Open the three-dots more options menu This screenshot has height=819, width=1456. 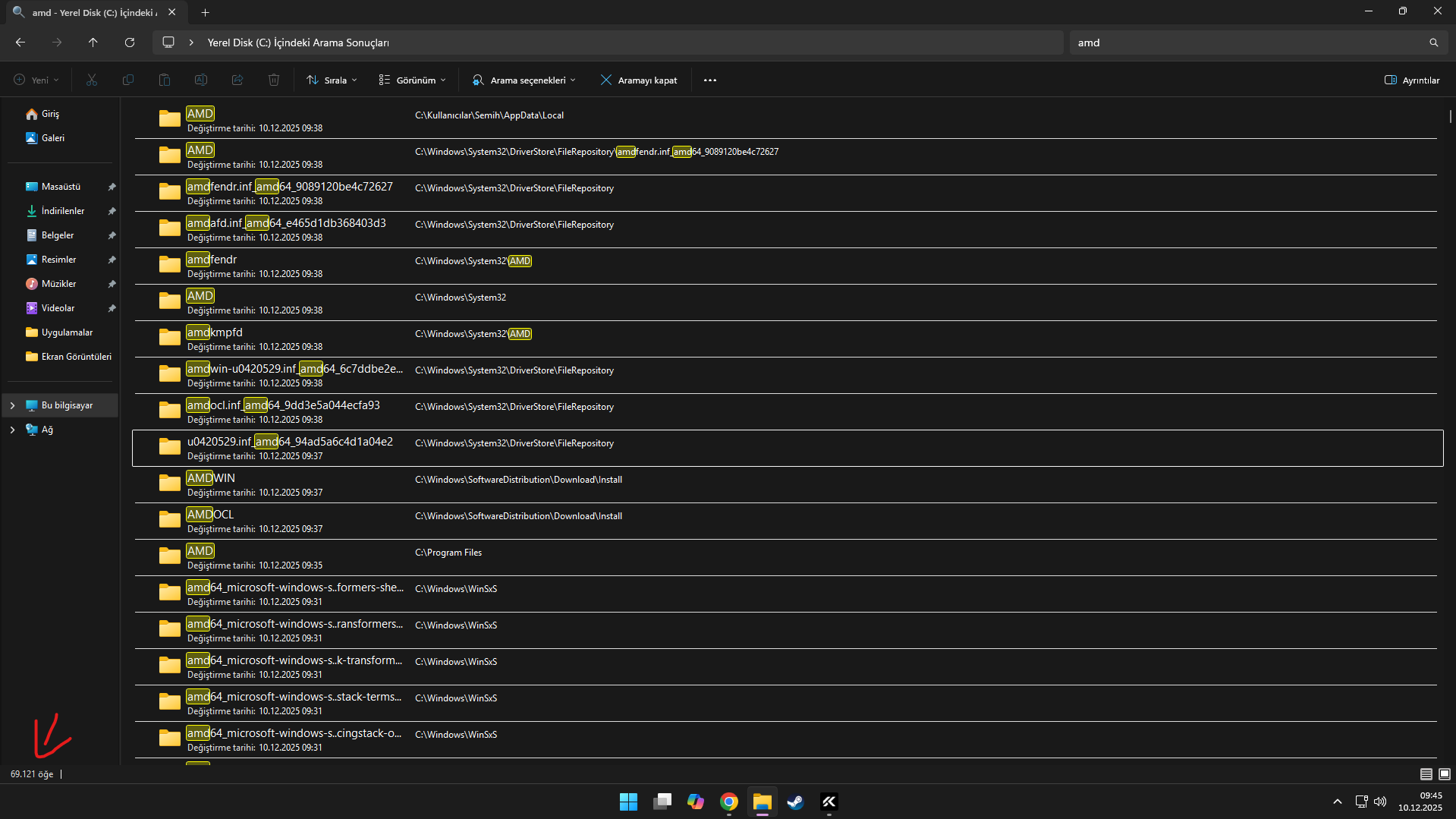[710, 80]
